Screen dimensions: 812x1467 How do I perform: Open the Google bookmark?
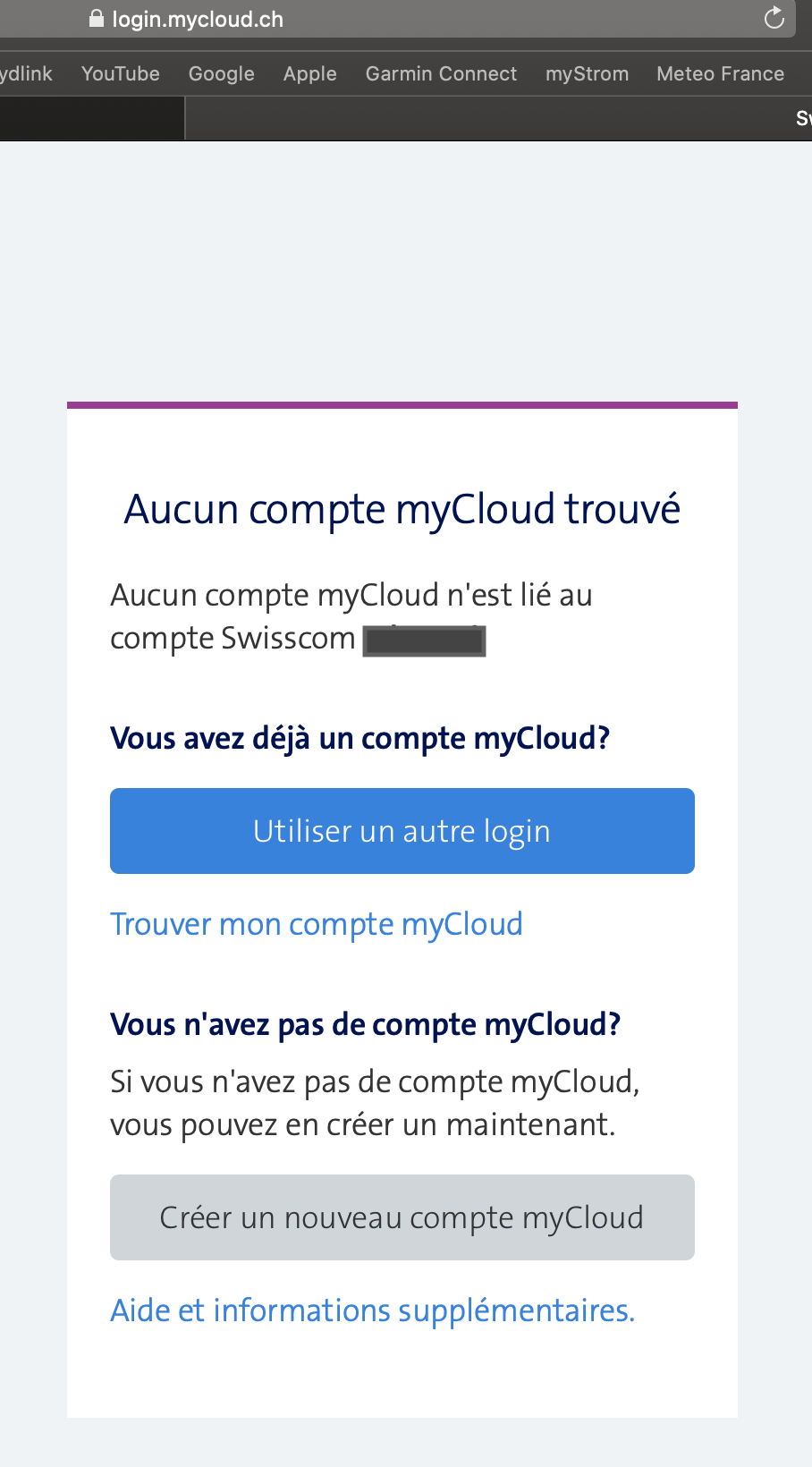[x=221, y=73]
